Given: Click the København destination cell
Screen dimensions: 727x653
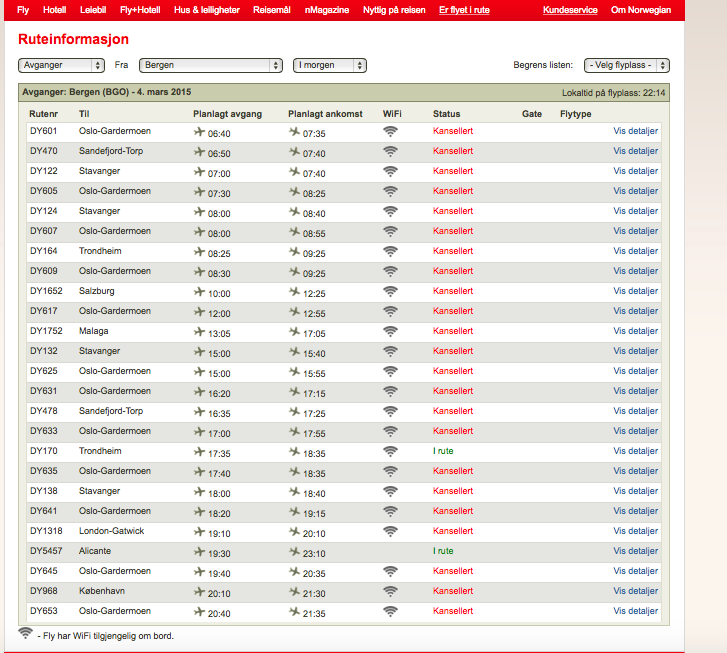Looking at the screenshot, I should 102,591.
